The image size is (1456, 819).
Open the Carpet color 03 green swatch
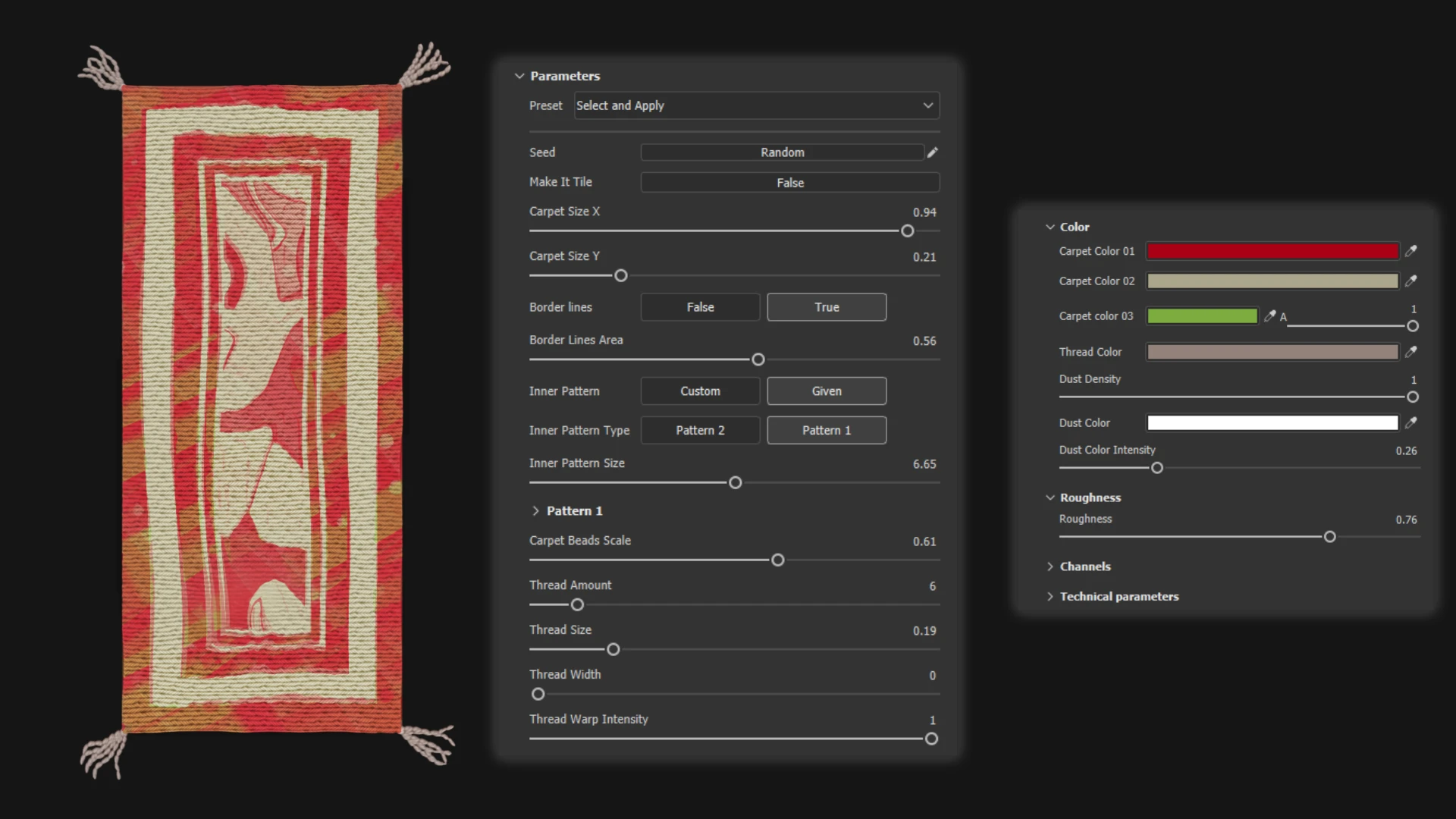[x=1202, y=316]
